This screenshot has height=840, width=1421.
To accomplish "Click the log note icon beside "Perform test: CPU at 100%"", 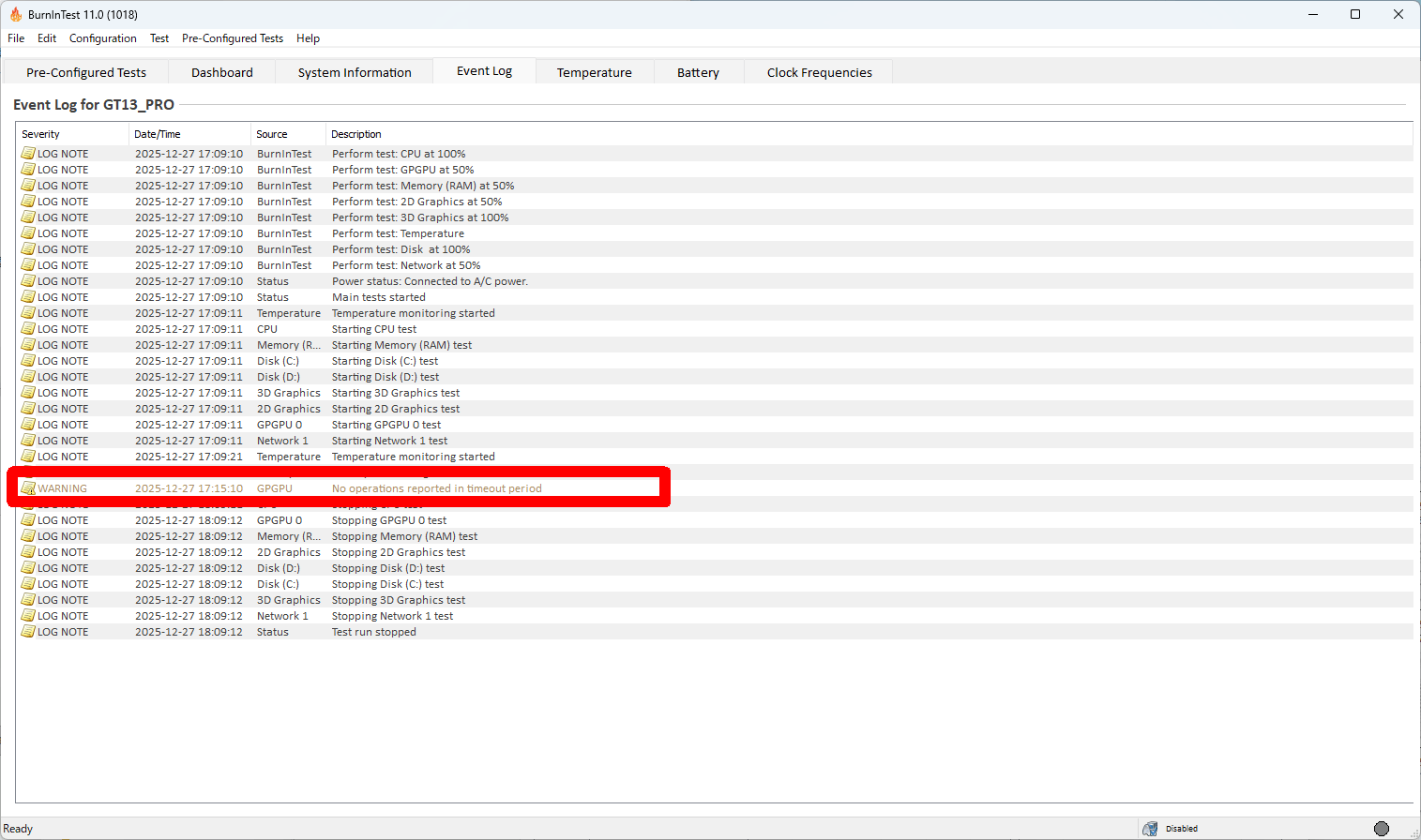I will [x=28, y=154].
